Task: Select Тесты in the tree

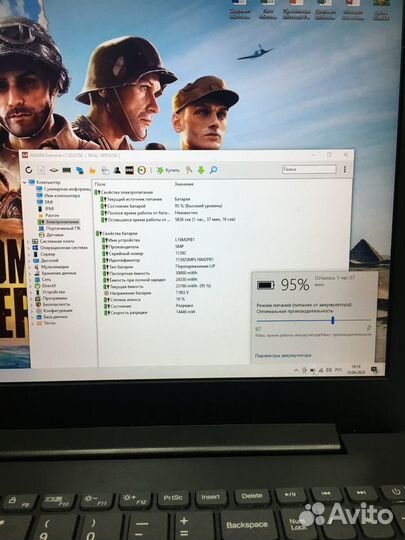Action: pos(46,323)
